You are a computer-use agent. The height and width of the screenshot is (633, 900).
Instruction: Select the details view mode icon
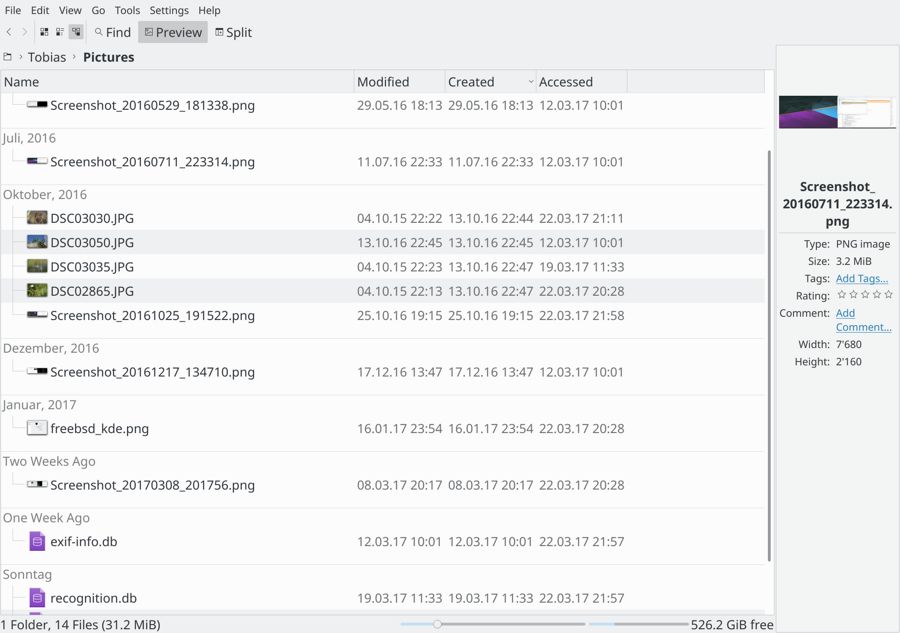(76, 32)
